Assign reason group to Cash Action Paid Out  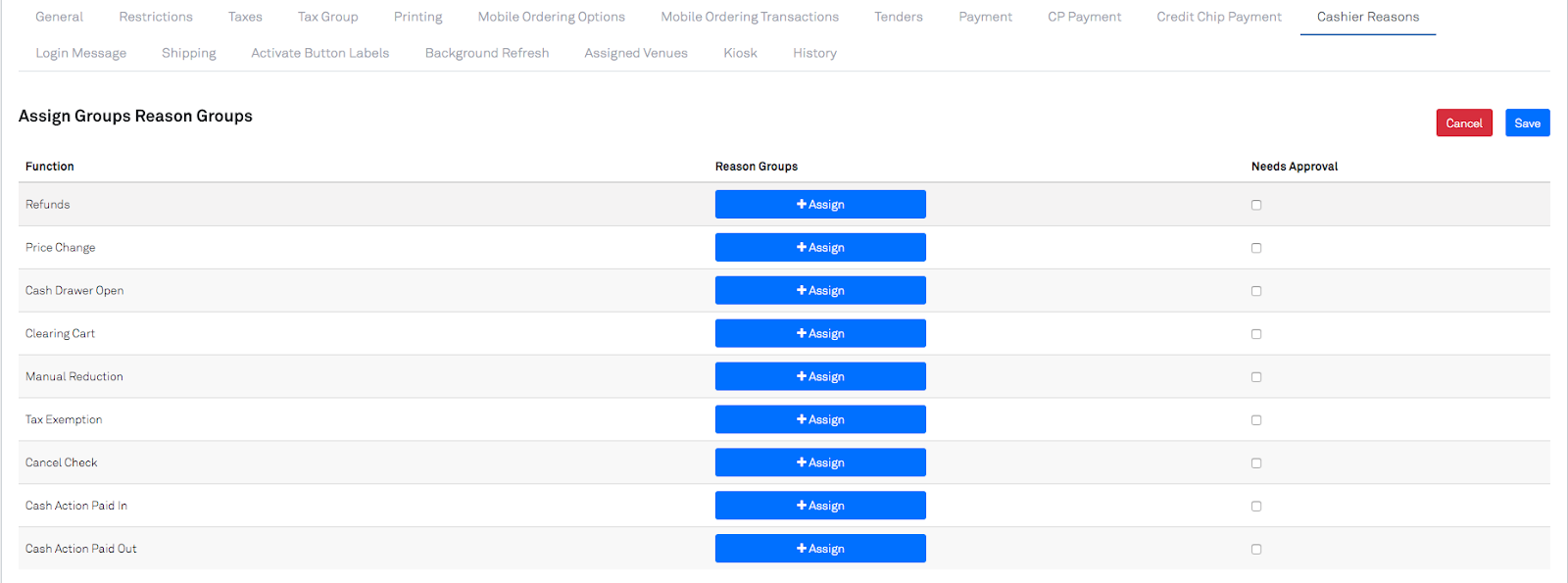820,549
